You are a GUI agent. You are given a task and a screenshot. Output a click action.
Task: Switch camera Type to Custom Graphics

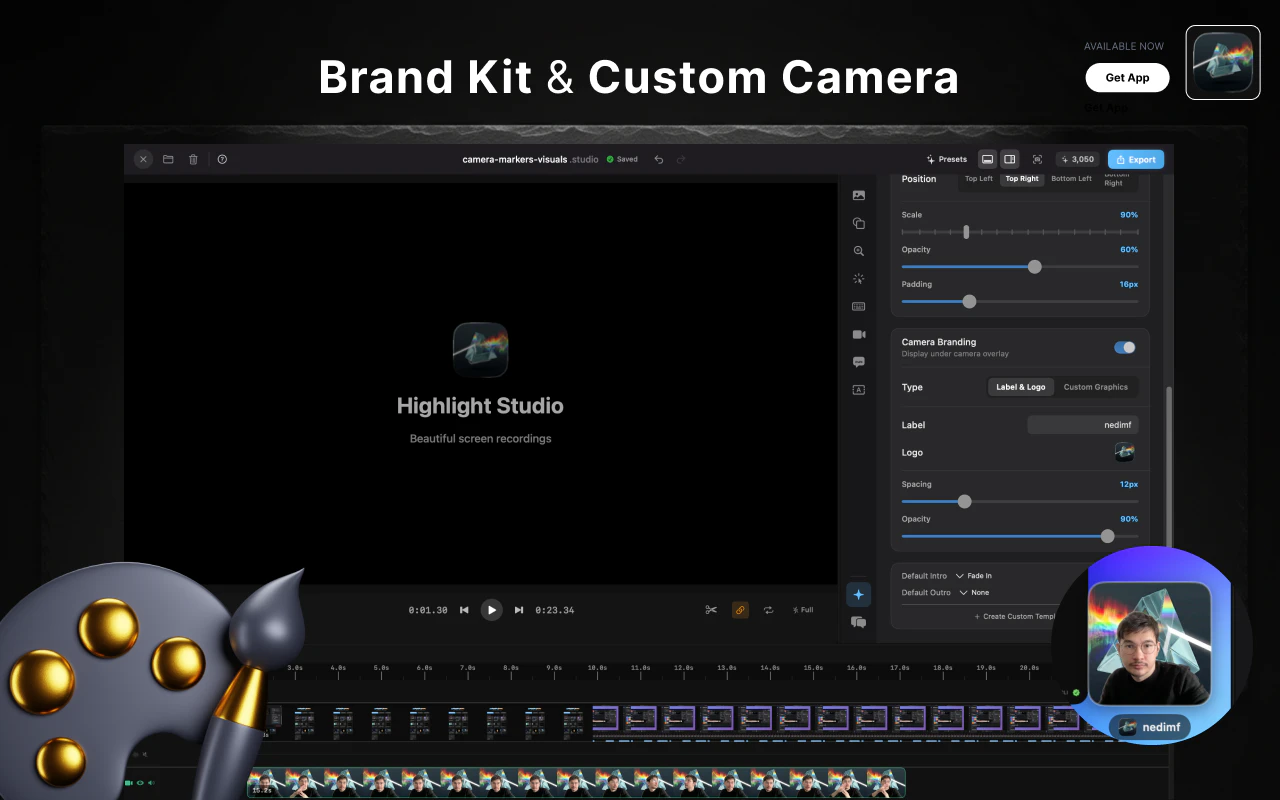coord(1096,387)
